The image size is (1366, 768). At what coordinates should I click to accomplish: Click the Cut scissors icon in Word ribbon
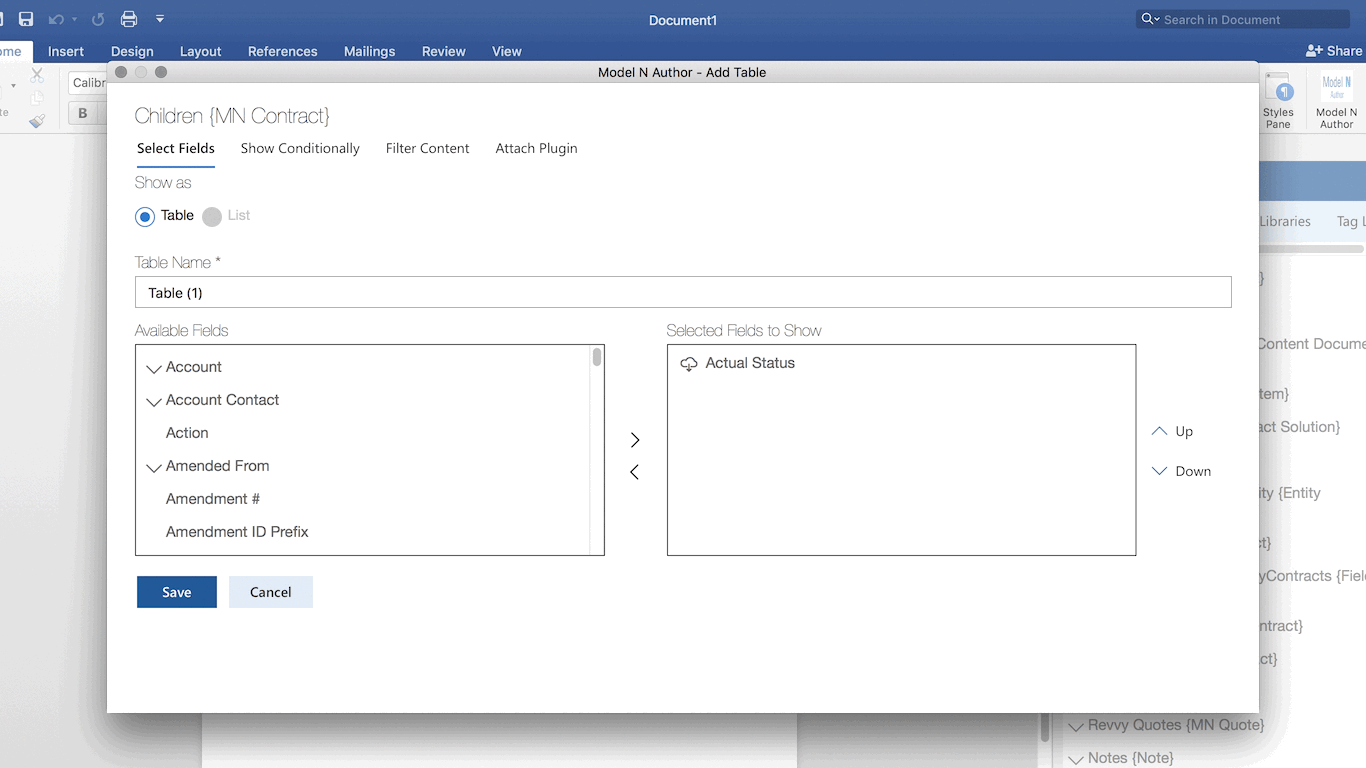click(37, 75)
